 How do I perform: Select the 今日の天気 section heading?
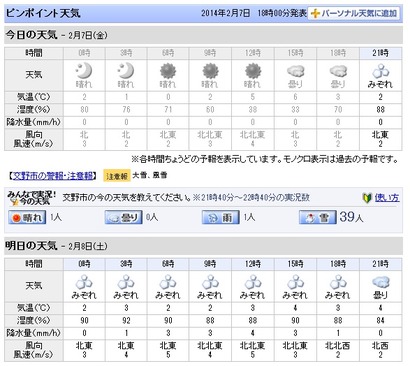tap(31, 35)
